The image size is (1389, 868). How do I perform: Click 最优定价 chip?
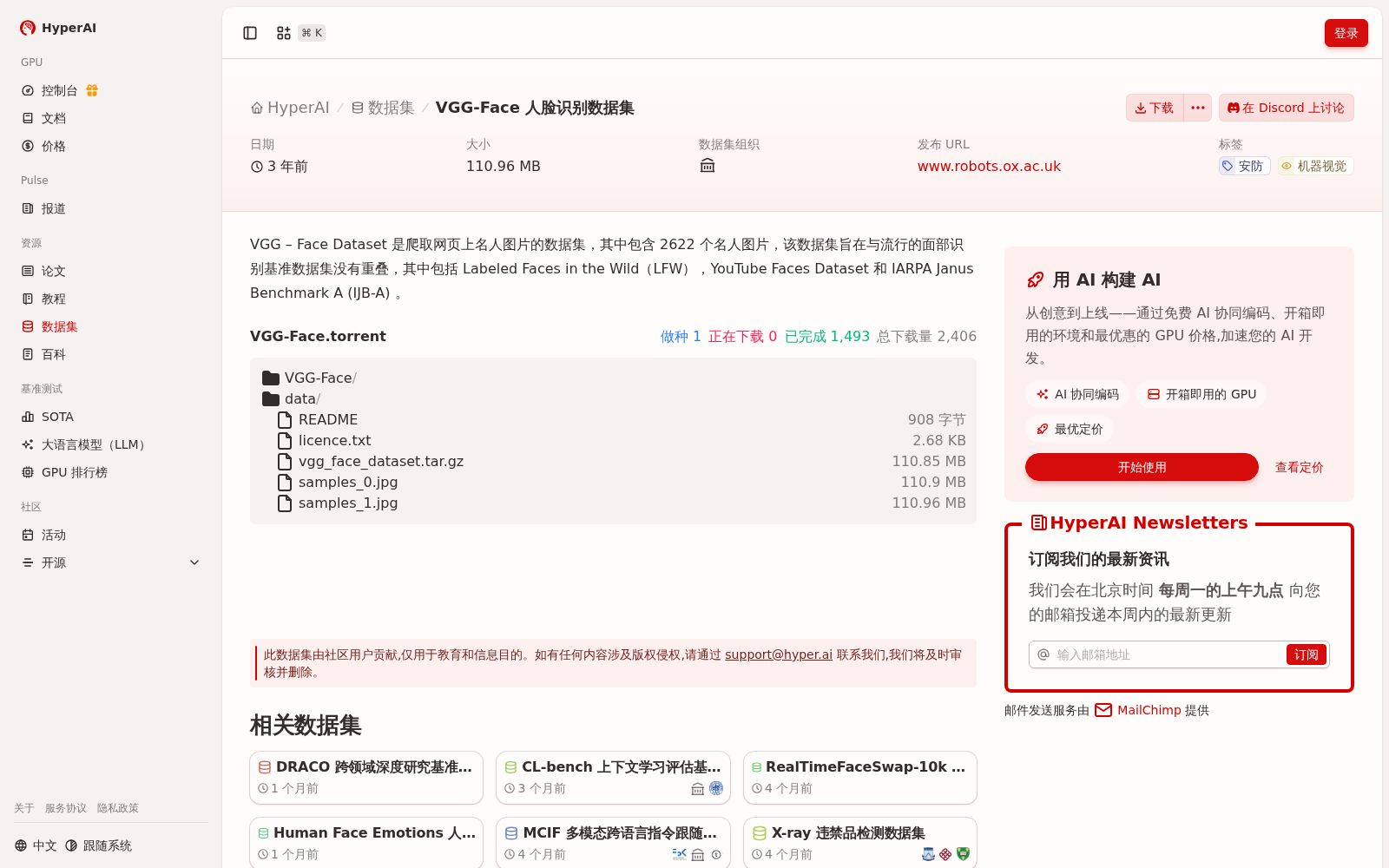click(1070, 429)
